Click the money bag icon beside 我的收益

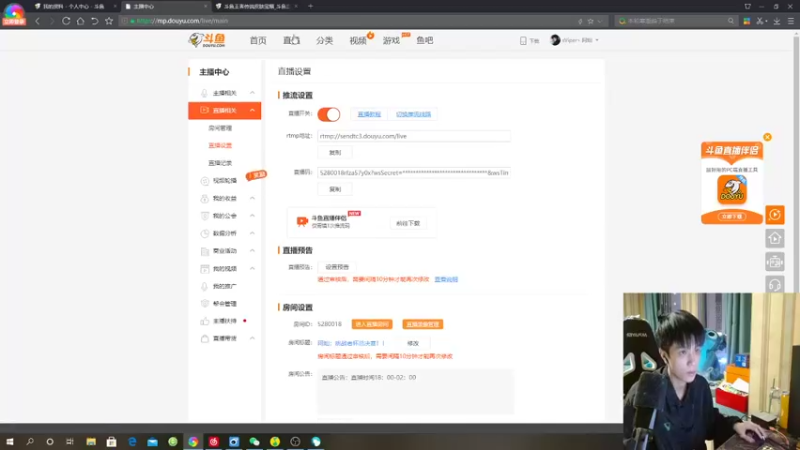205,198
